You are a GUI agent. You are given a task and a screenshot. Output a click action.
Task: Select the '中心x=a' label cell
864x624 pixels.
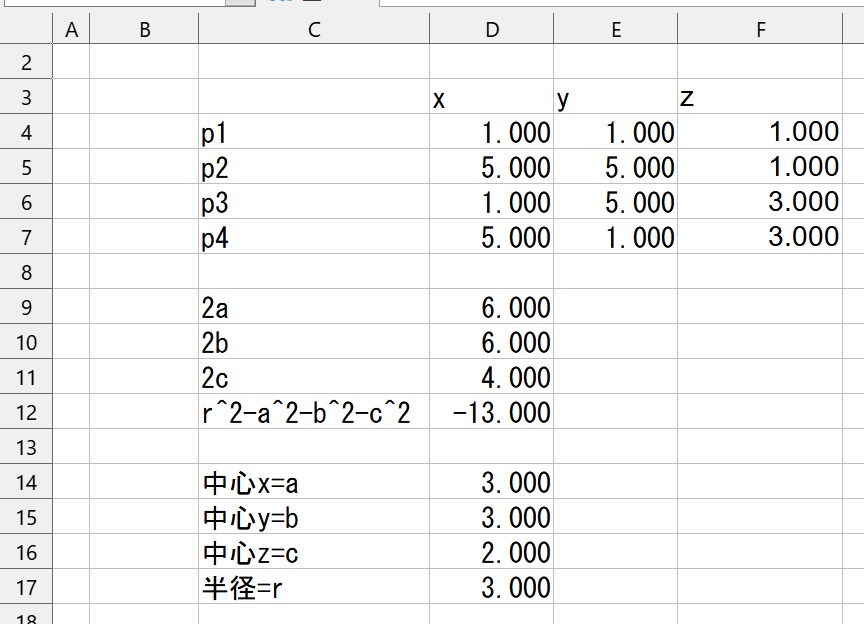(x=314, y=482)
